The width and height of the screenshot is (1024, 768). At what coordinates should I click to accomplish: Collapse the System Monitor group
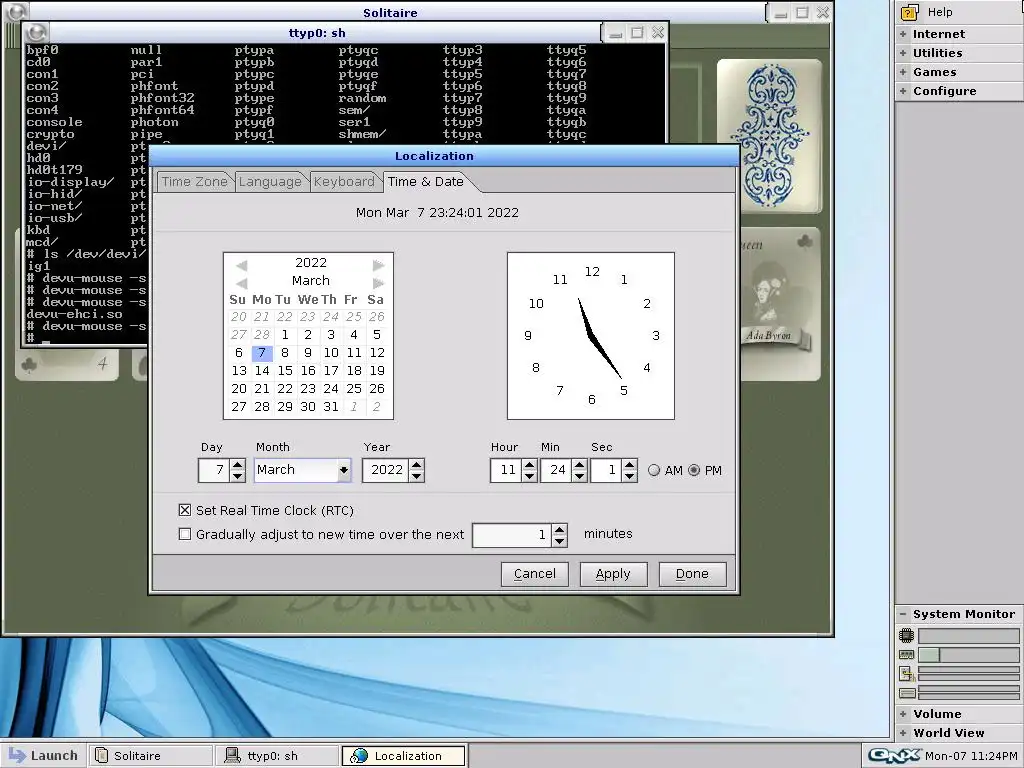coord(959,614)
